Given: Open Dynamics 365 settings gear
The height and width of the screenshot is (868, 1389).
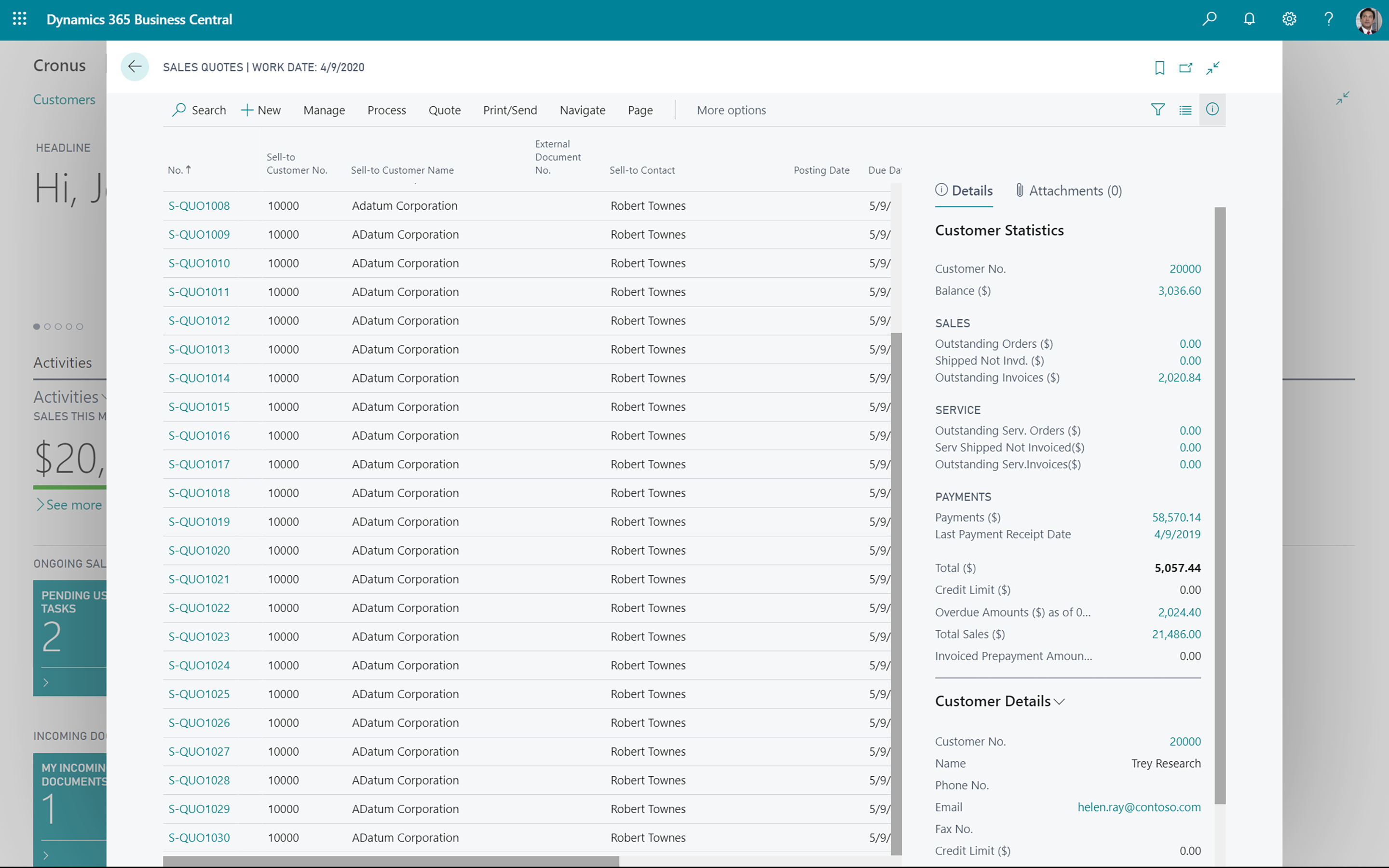Looking at the screenshot, I should 1289,19.
